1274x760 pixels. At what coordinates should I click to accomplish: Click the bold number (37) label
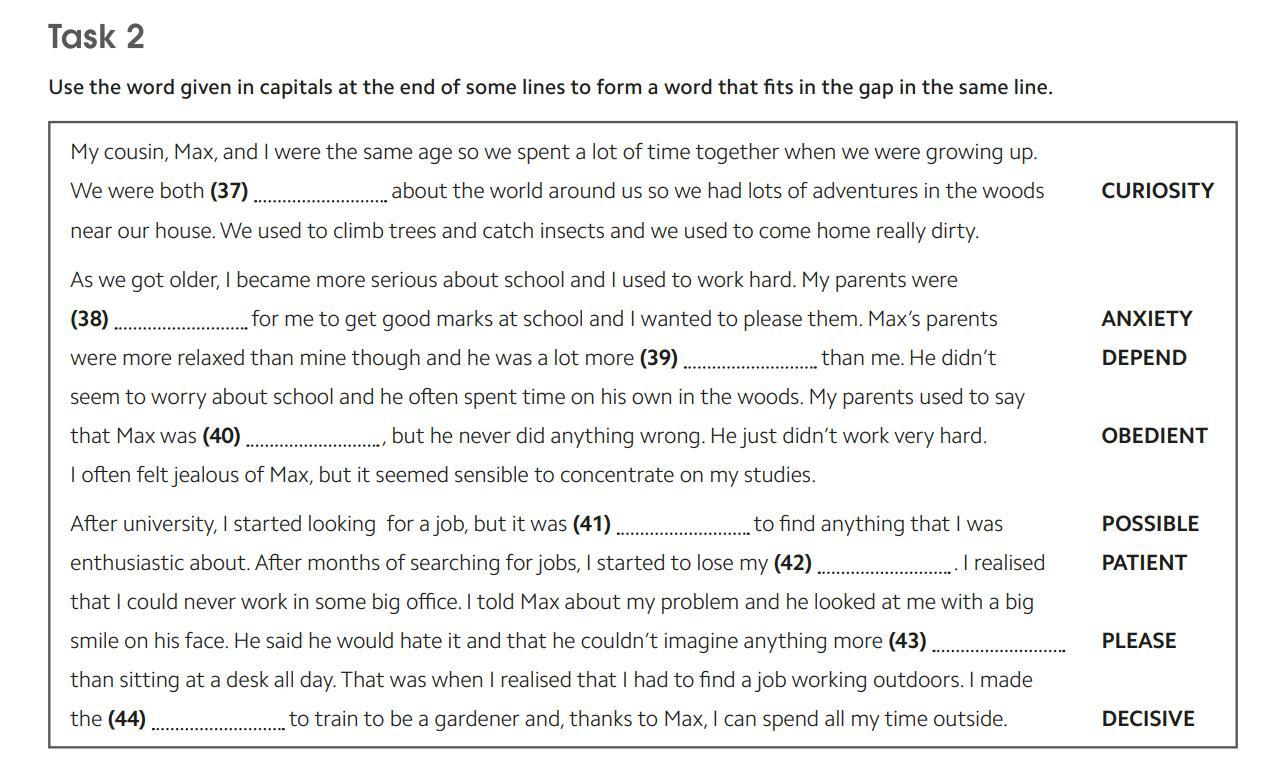229,191
